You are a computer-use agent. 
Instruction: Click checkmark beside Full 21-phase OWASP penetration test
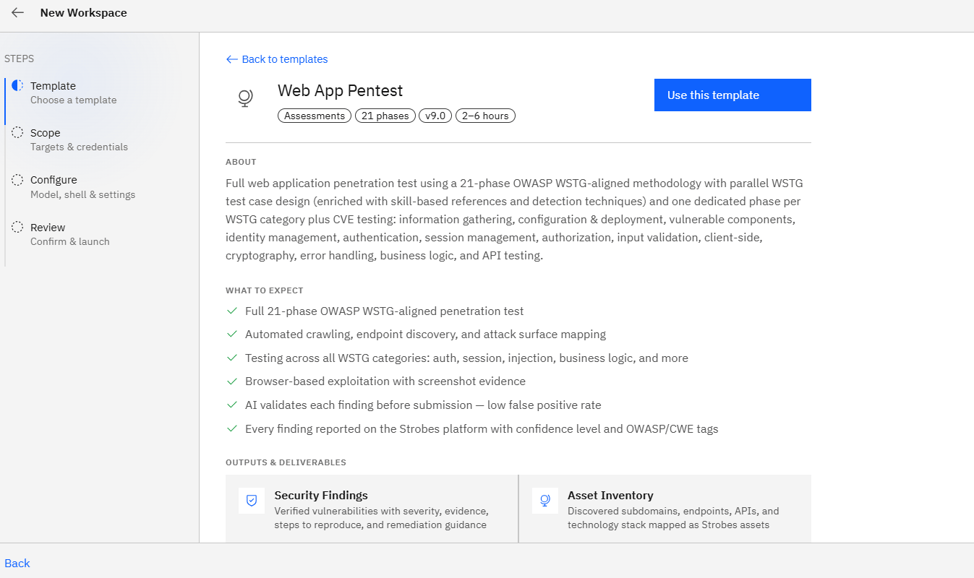(232, 311)
